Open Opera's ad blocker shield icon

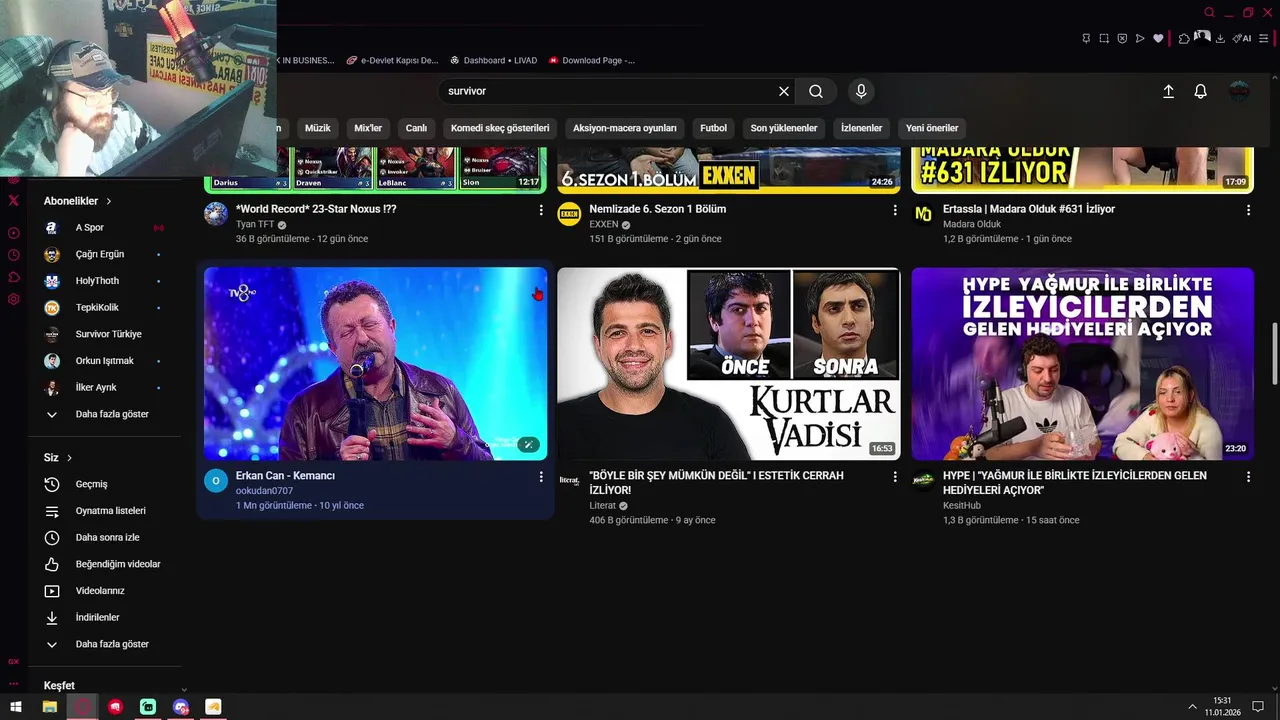[x=1122, y=38]
